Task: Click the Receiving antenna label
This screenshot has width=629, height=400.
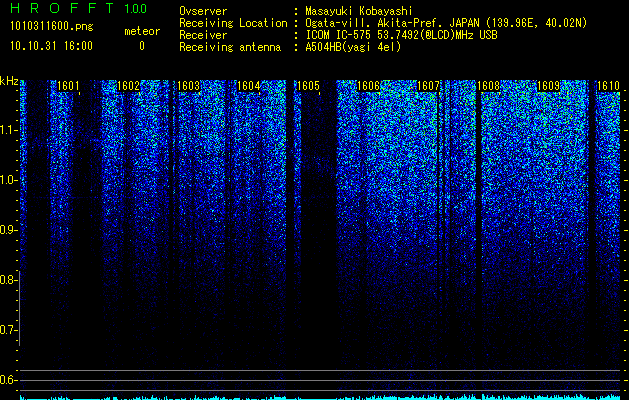Action: coord(230,47)
